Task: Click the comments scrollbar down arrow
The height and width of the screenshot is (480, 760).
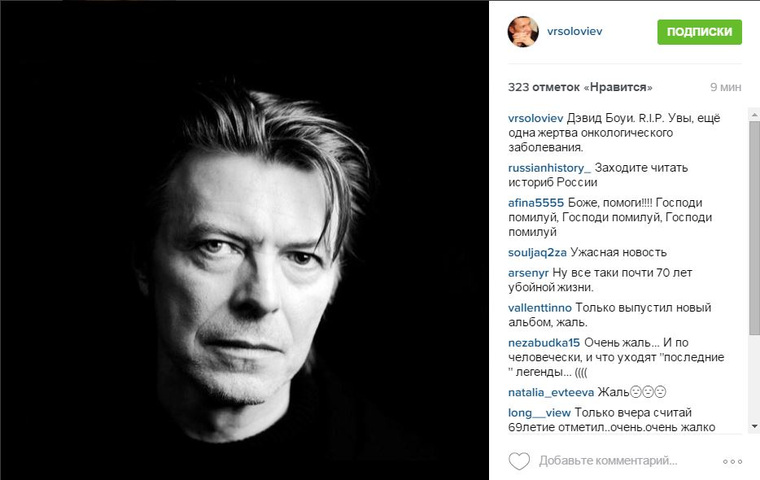Action: [x=754, y=426]
